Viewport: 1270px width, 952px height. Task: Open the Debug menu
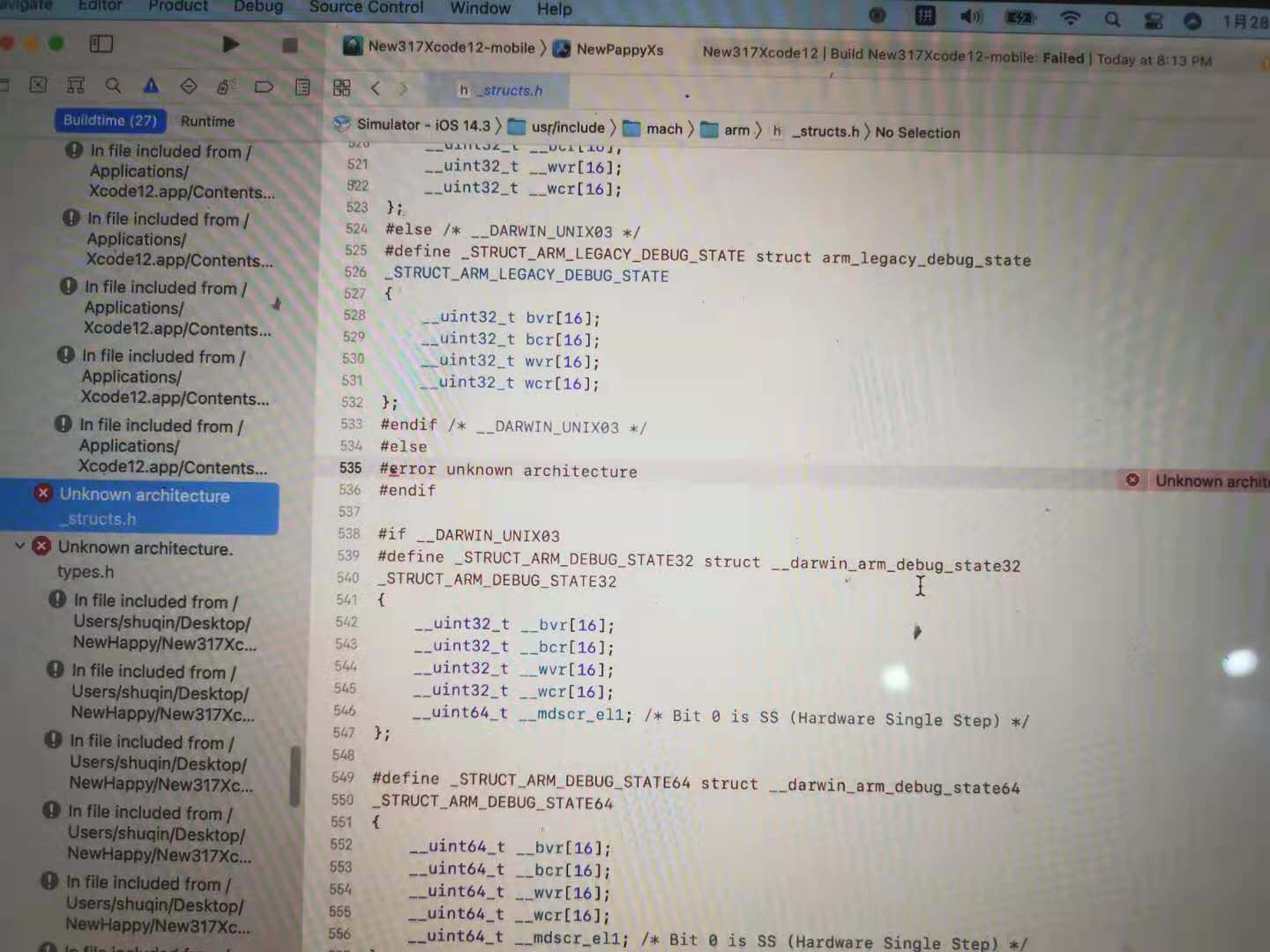(258, 6)
